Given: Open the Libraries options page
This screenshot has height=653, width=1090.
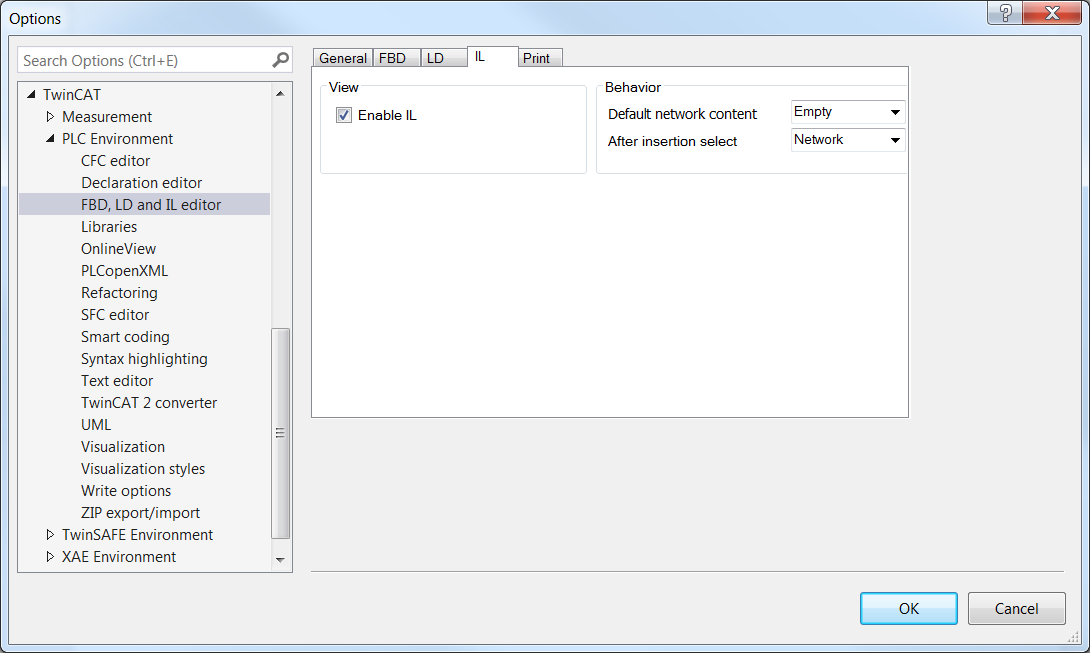Looking at the screenshot, I should [109, 227].
